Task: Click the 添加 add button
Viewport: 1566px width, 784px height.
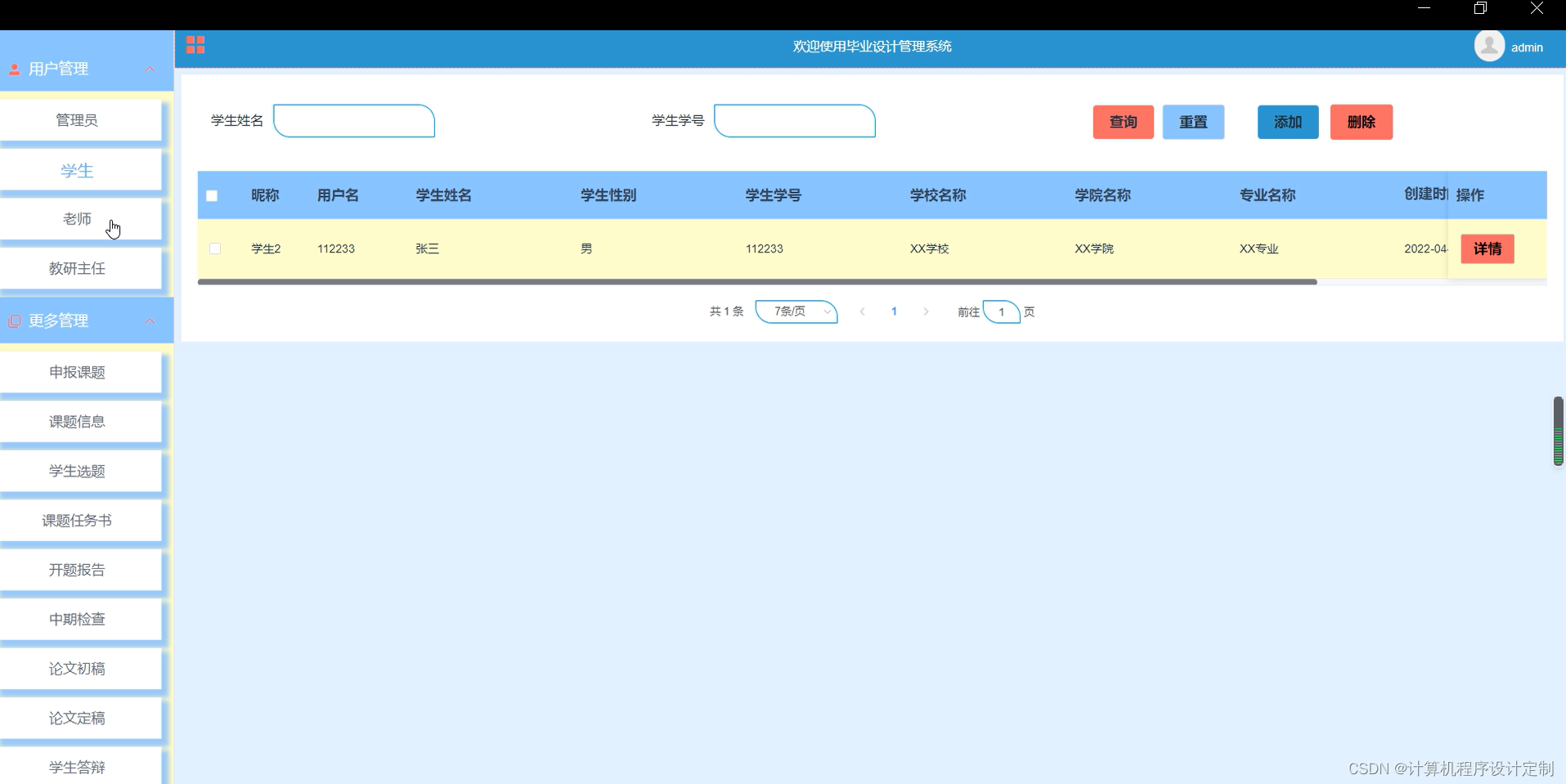Action: click(x=1288, y=122)
